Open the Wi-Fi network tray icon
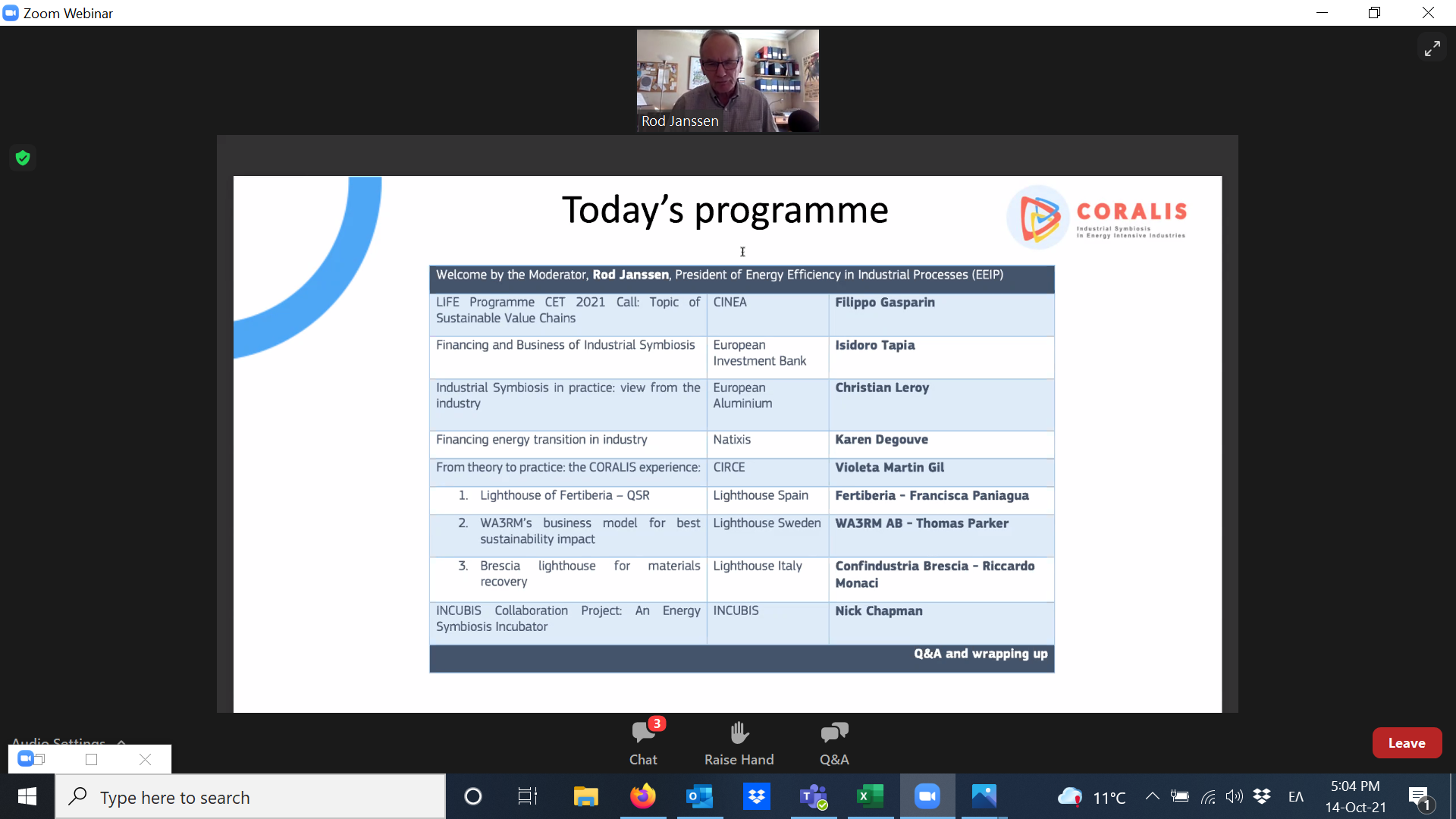1456x819 pixels. [1208, 796]
